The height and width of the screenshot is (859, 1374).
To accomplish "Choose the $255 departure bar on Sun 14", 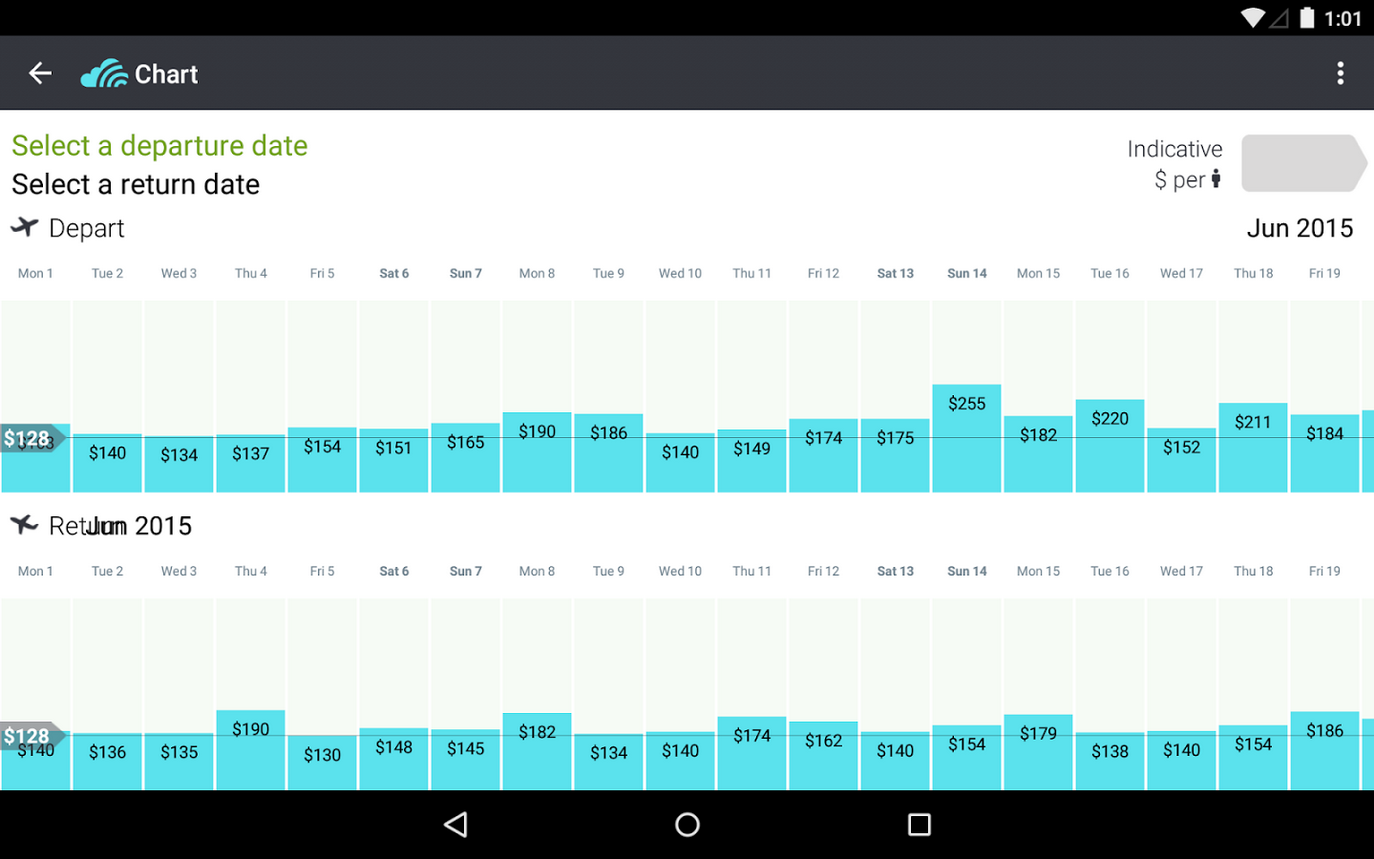I will (x=967, y=438).
